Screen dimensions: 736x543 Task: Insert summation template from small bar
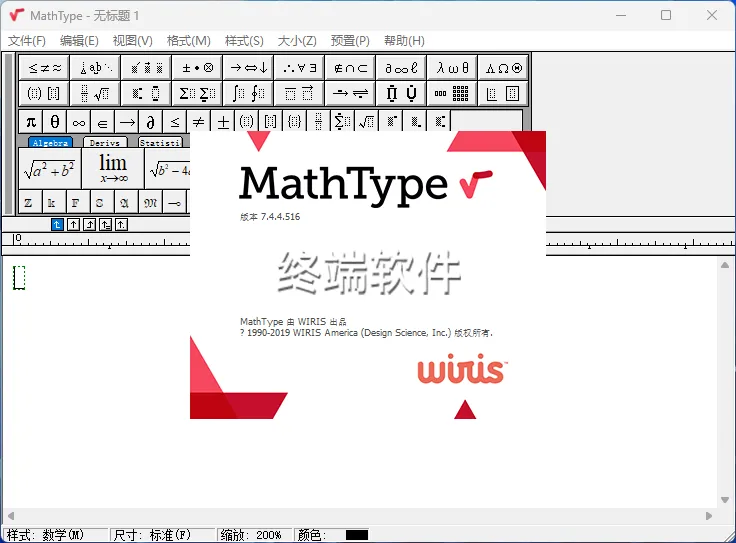click(x=343, y=122)
